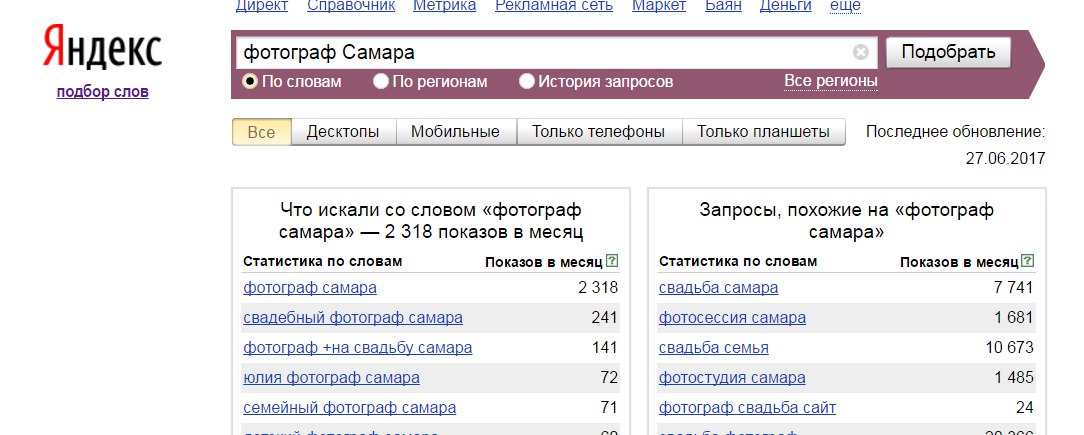This screenshot has height=435, width=1084.
Task: Open the свадебный фотограф самара link
Action: [x=353, y=318]
